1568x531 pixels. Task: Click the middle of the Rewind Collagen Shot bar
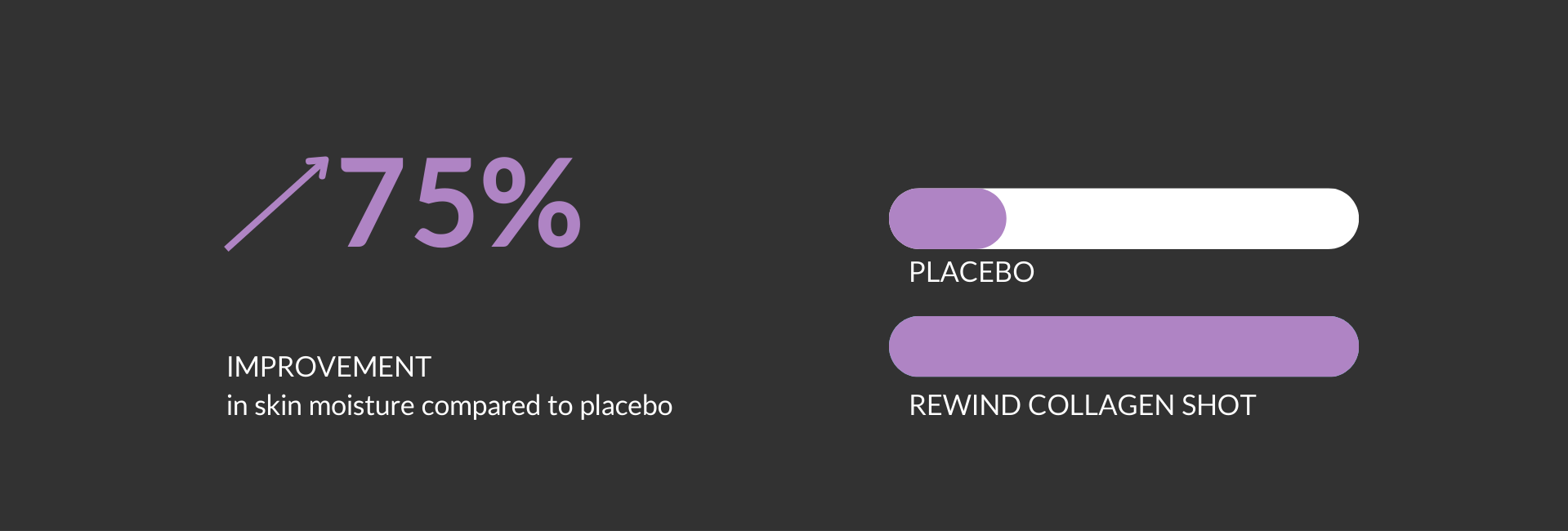(x=1124, y=346)
